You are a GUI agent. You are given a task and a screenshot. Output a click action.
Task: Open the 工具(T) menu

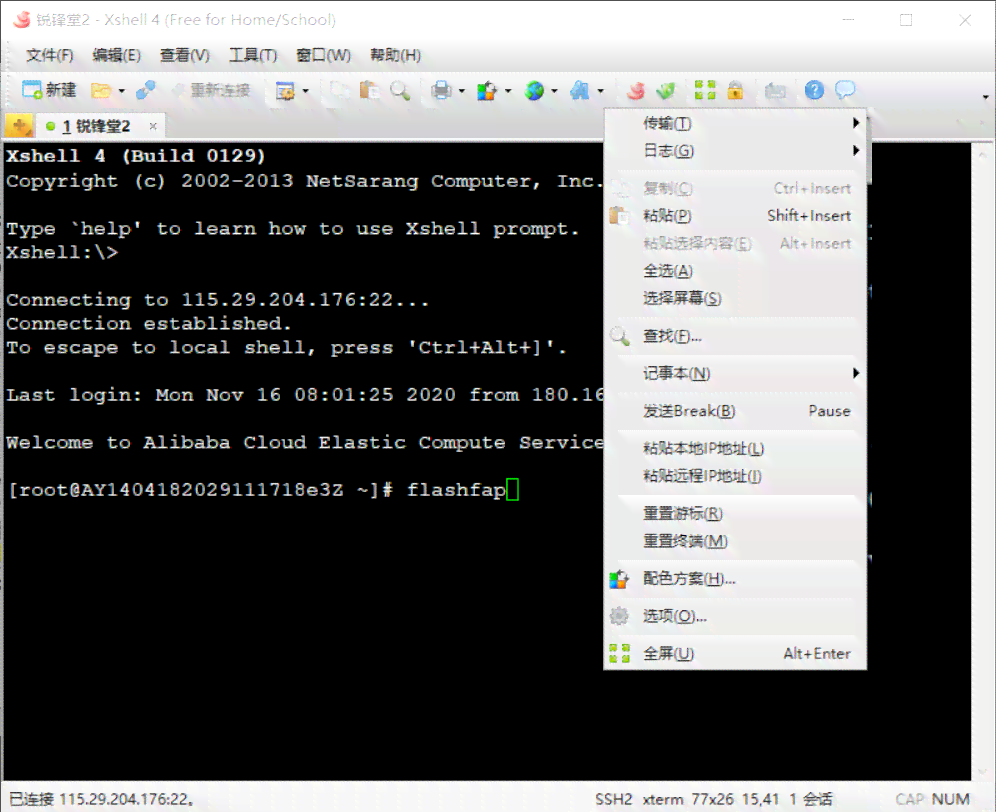pos(253,55)
